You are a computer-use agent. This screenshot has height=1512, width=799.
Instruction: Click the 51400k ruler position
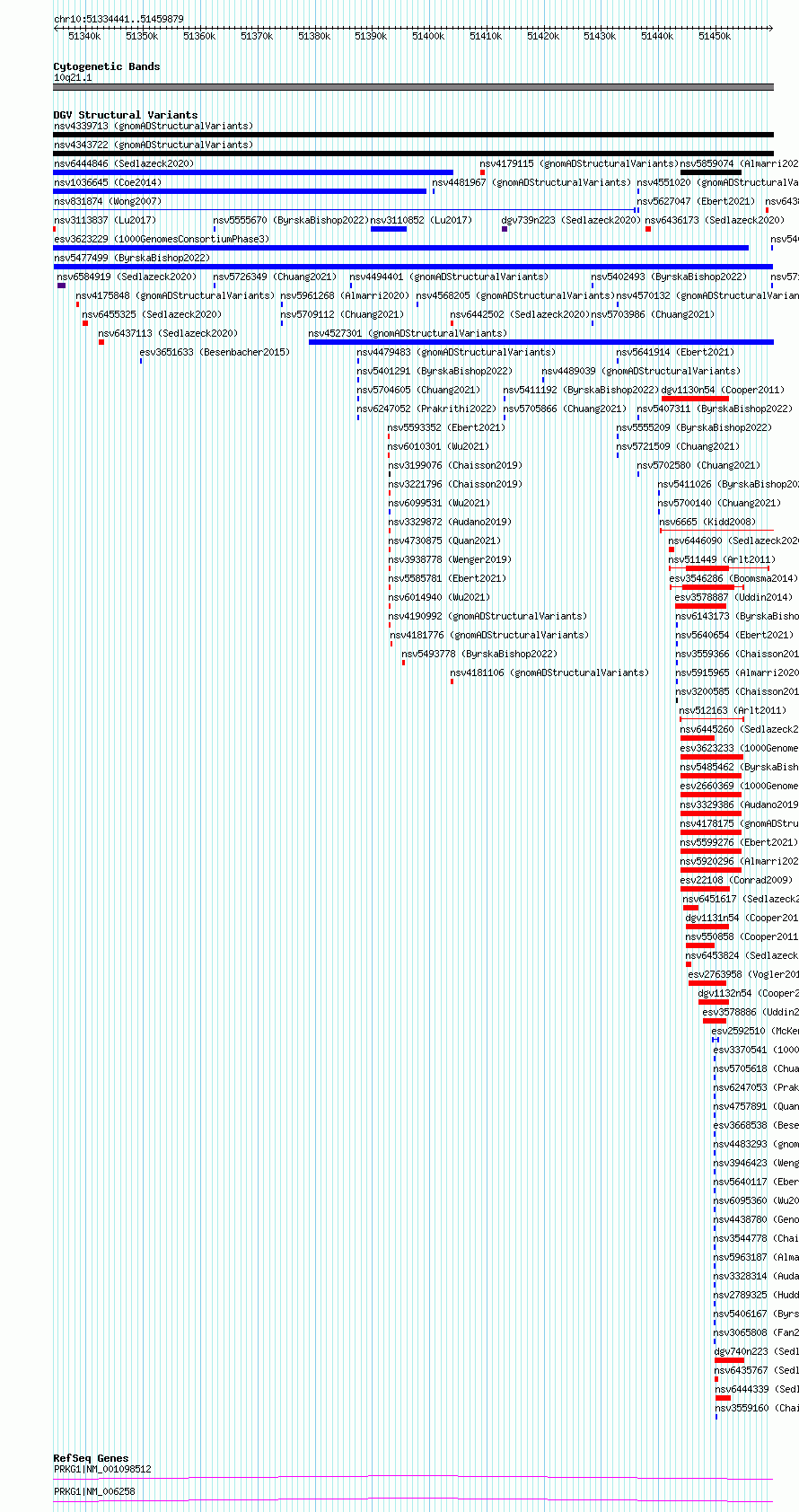428,36
